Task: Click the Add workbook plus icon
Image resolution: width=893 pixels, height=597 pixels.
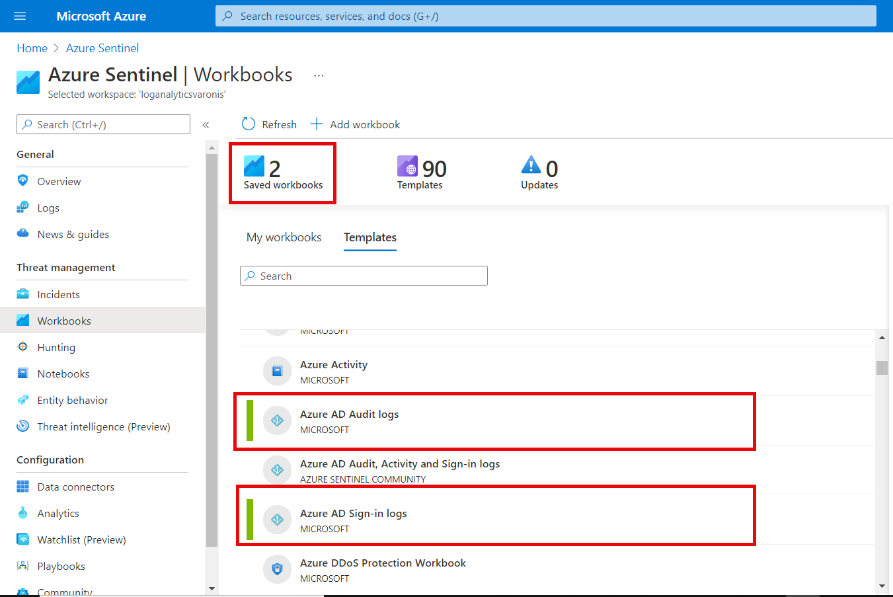Action: [317, 124]
